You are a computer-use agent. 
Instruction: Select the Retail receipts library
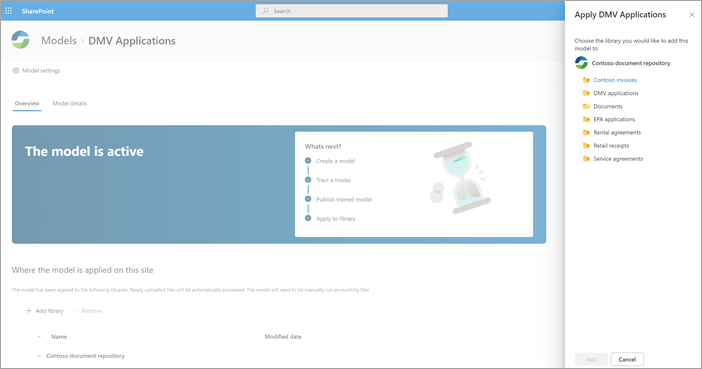611,146
